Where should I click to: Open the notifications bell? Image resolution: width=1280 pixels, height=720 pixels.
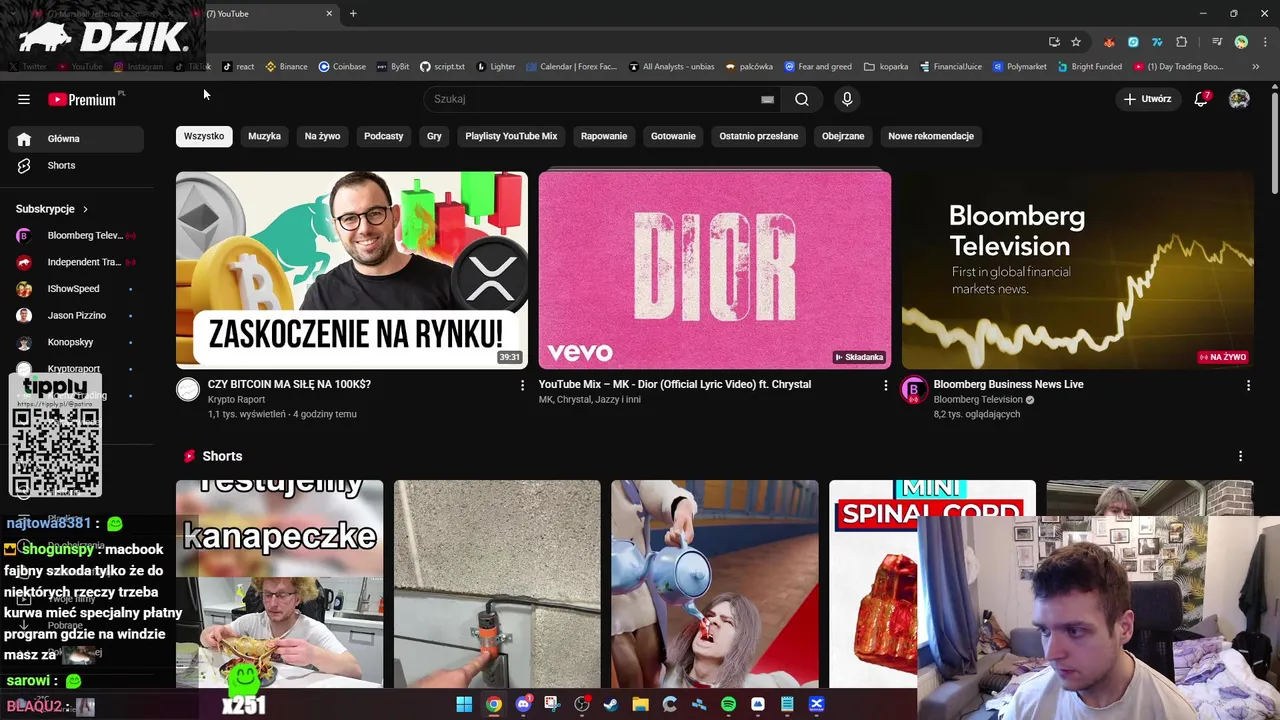[1201, 99]
